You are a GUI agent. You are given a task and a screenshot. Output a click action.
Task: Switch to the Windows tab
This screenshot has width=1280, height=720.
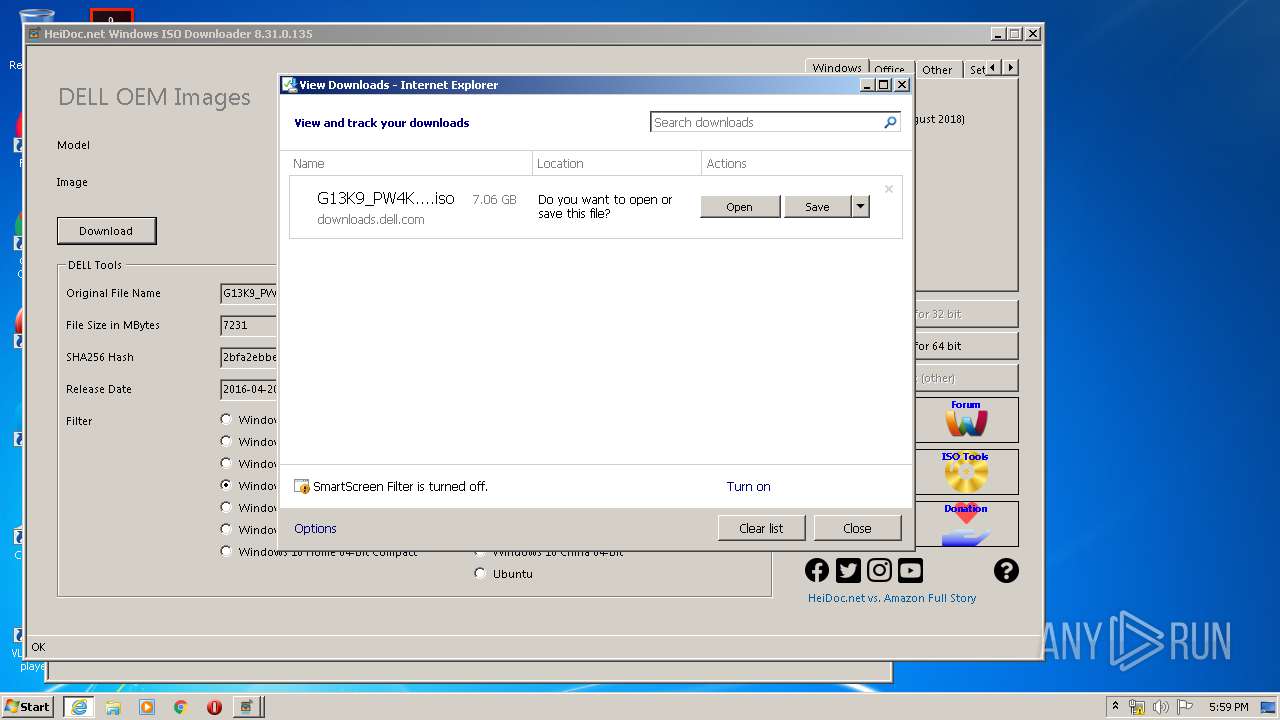click(837, 68)
